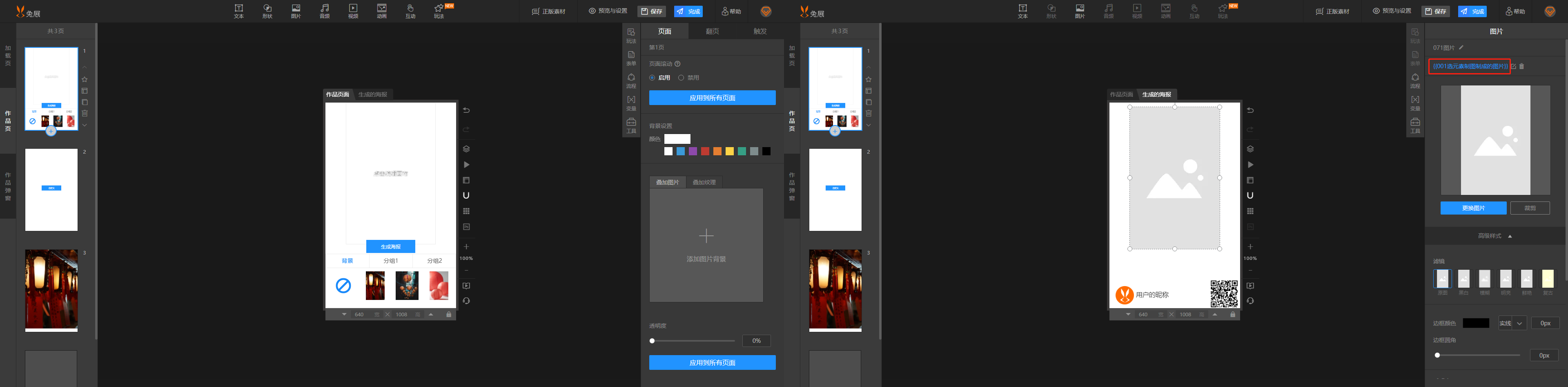Viewport: 1568px width, 387px height.
Task: Select the 形状 shape tool in left editor
Action: click(x=267, y=11)
